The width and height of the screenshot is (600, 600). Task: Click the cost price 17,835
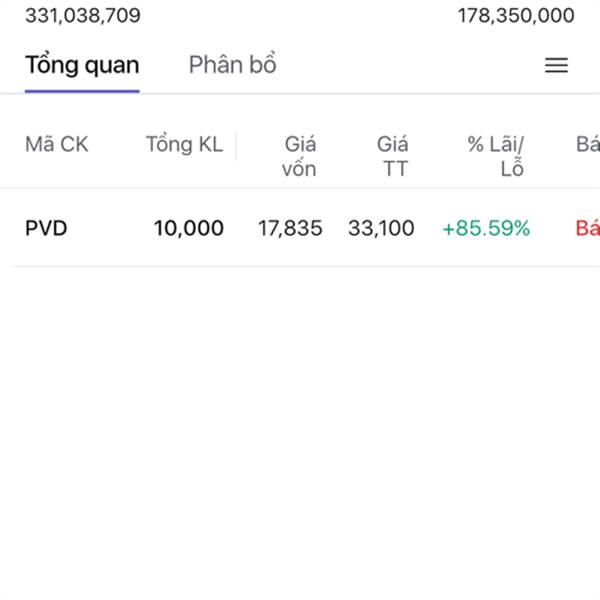(290, 229)
